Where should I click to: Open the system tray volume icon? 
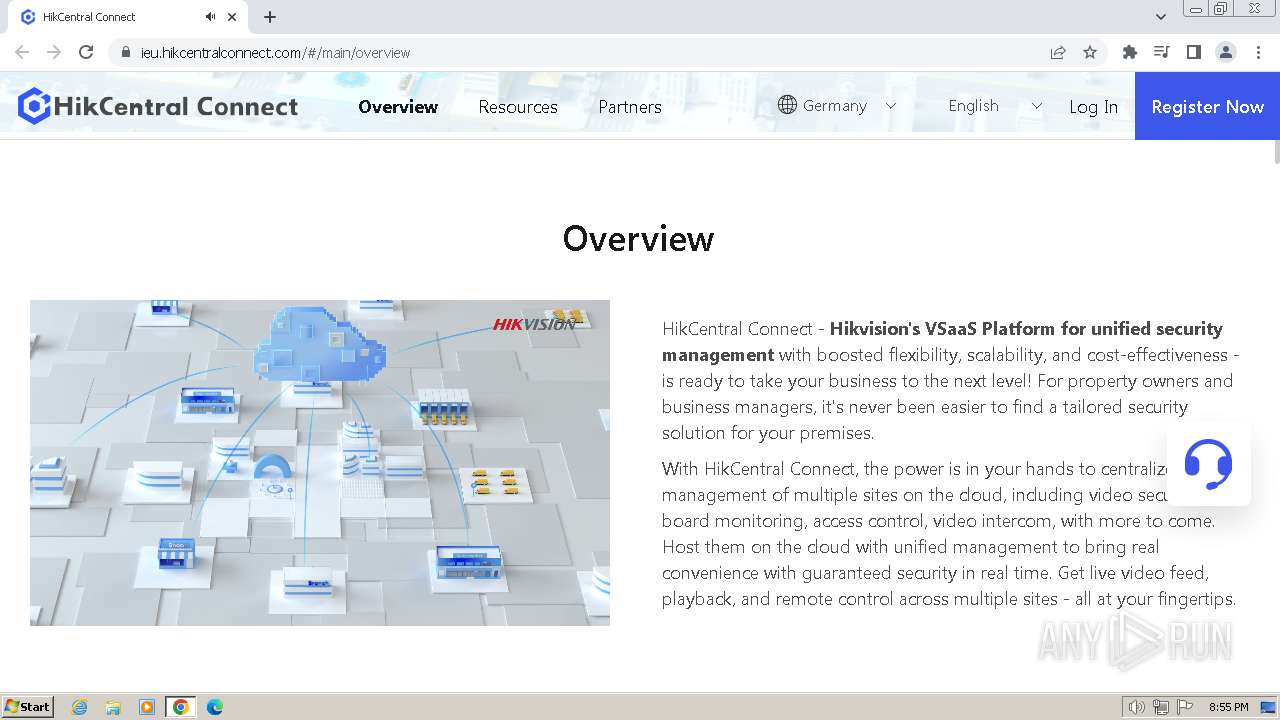point(1136,707)
